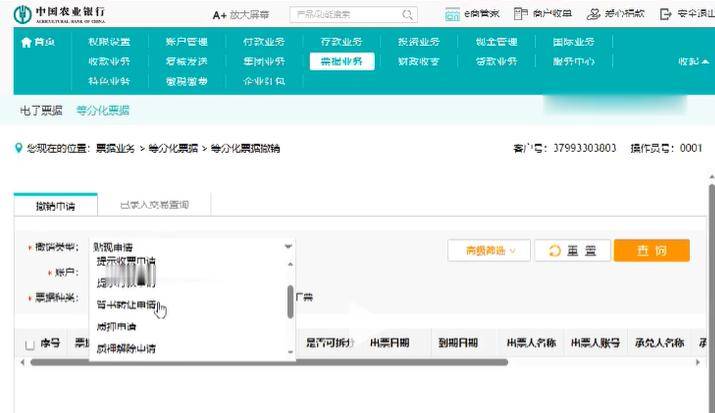Open the 等分化票据 sub-navigation link
Image resolution: width=715 pixels, height=413 pixels.
(x=103, y=110)
